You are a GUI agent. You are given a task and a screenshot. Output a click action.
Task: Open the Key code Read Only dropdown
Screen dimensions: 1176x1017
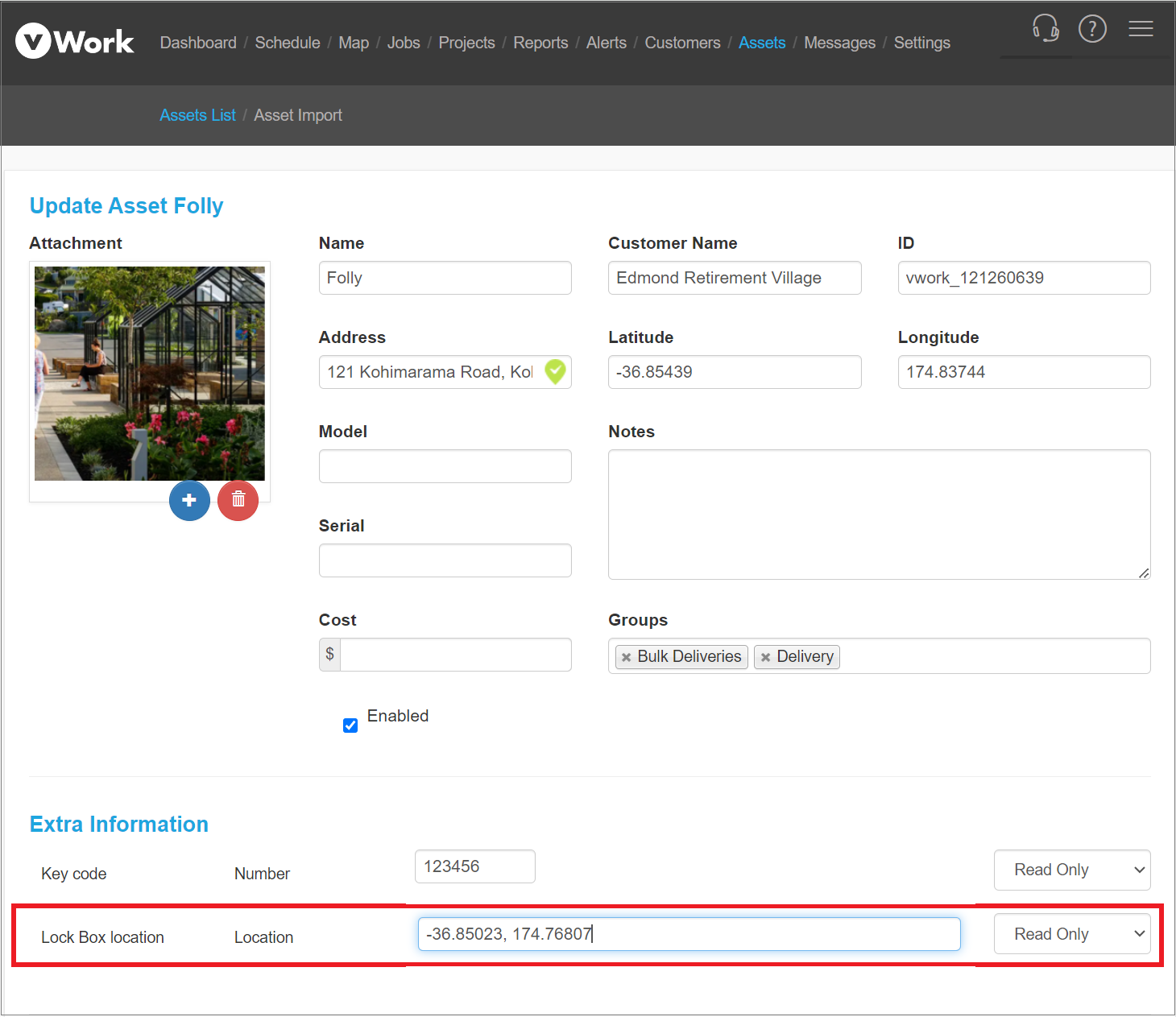pos(1072,870)
